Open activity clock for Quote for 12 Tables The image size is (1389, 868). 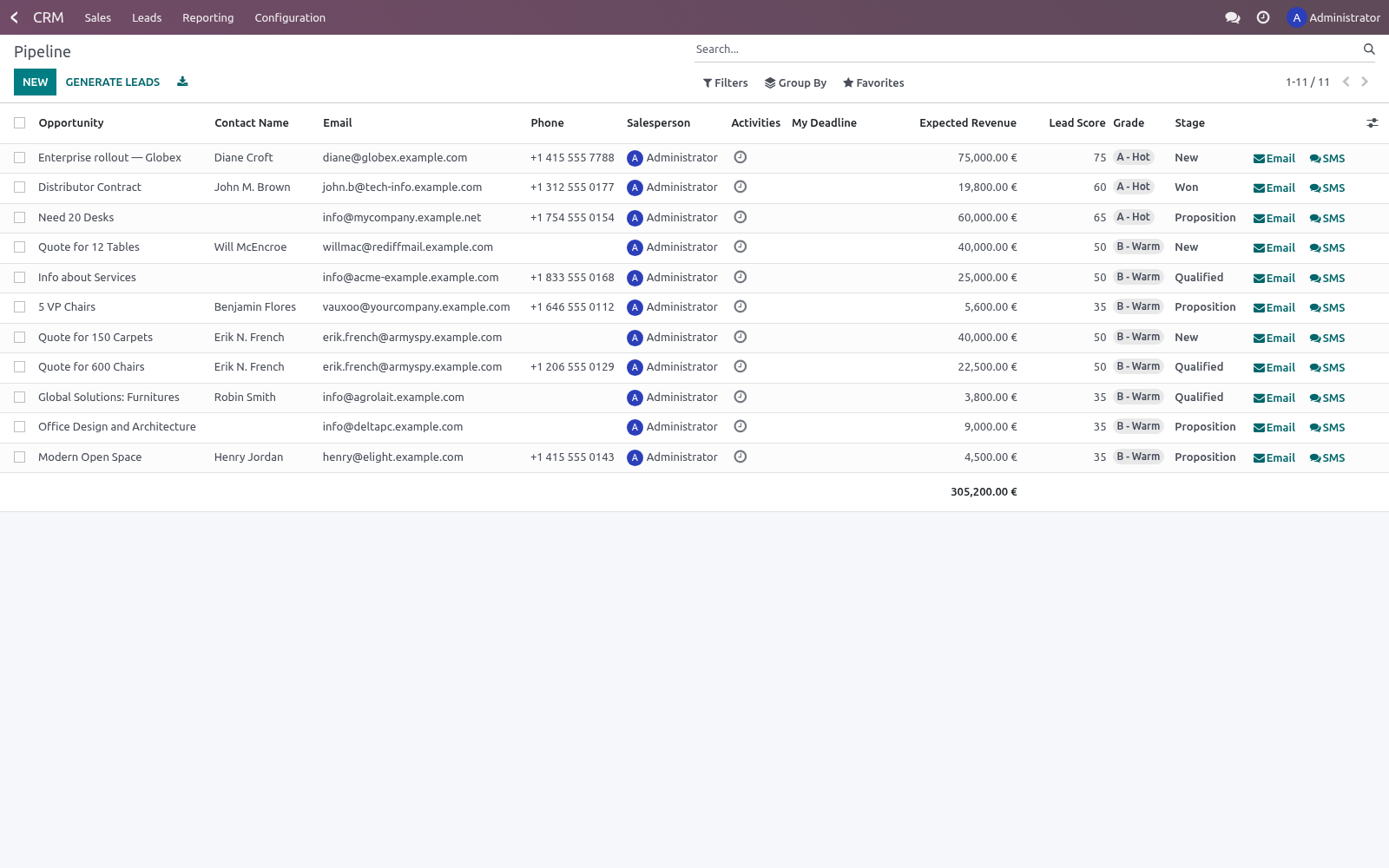pos(741,247)
